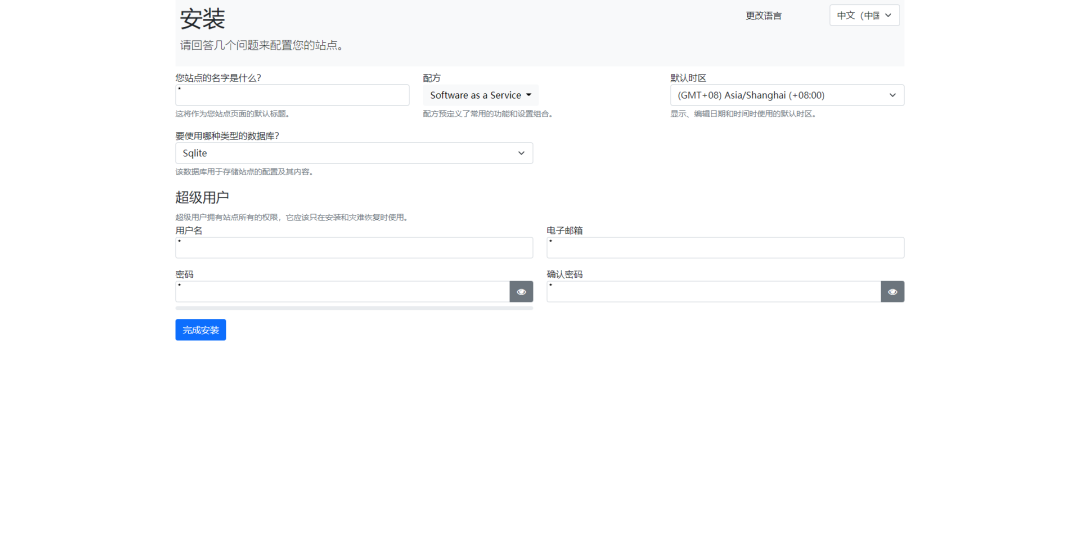This screenshot has height=551, width=1080.
Task: Open the 更改语言 language dropdown
Action: coord(864,15)
